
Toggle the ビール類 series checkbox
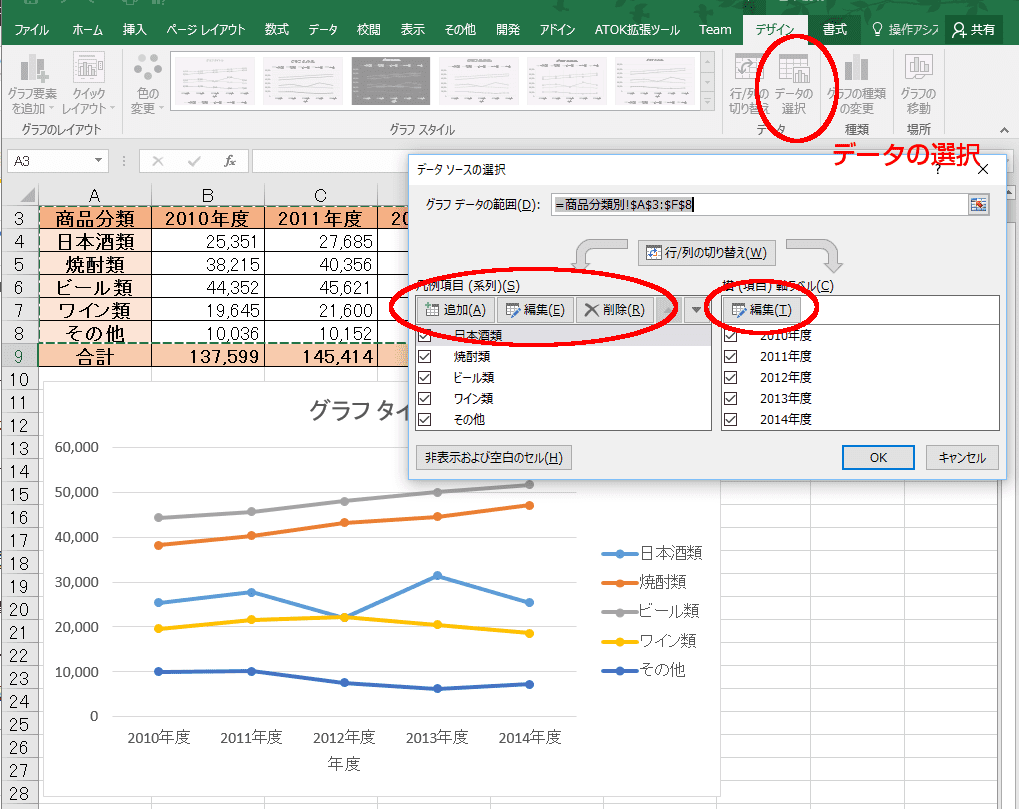tap(425, 377)
